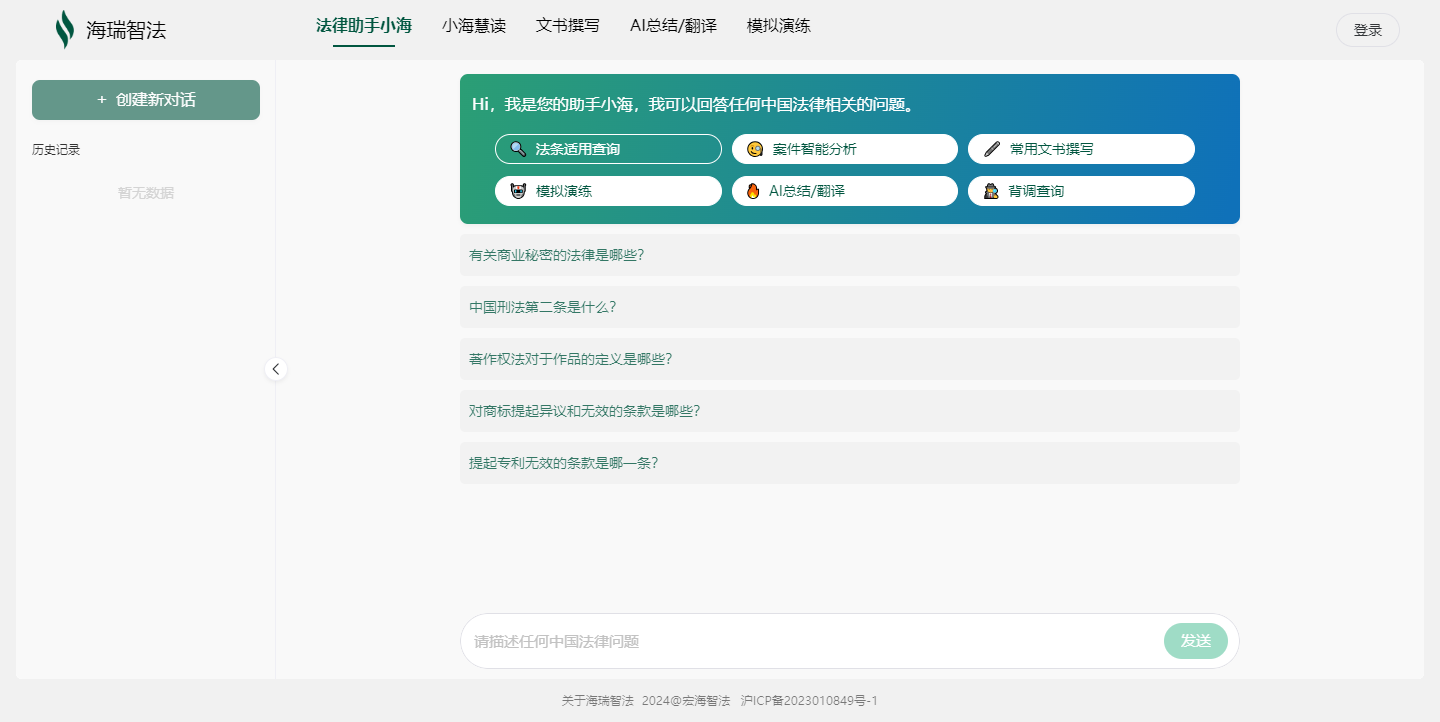
Task: Click the detective icon in 背调查询
Action: (x=991, y=191)
